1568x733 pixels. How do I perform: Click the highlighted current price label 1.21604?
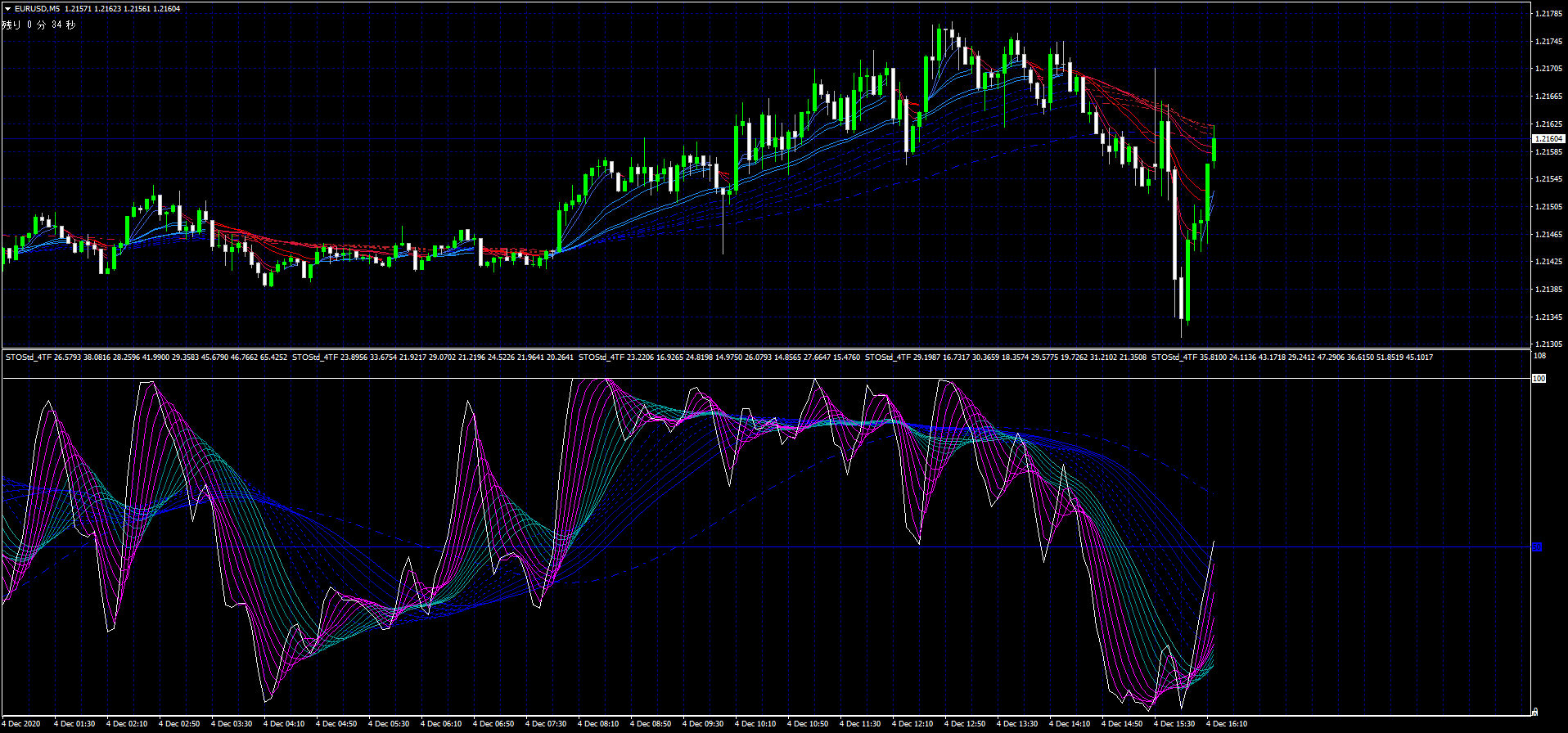click(x=1549, y=139)
